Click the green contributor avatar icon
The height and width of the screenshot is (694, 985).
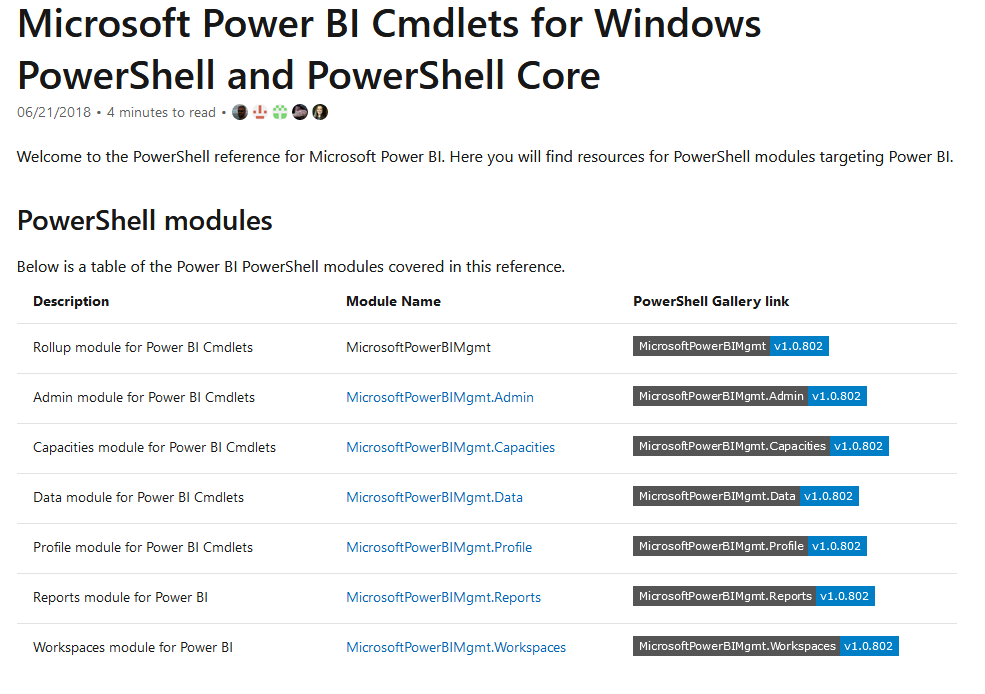pos(280,112)
